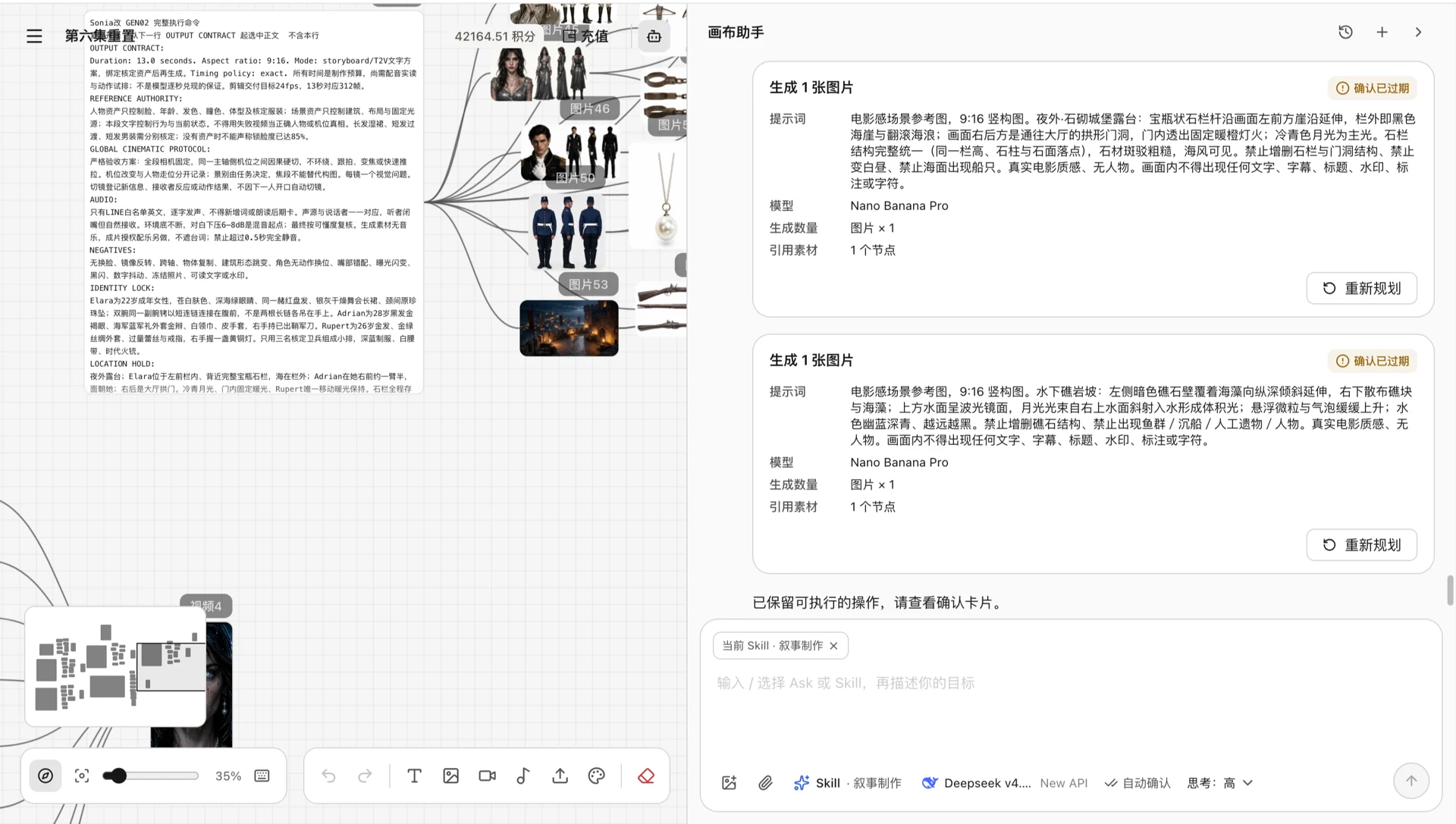The width and height of the screenshot is (1456, 824).
Task: Open the robot assistant icon
Action: coord(654,36)
